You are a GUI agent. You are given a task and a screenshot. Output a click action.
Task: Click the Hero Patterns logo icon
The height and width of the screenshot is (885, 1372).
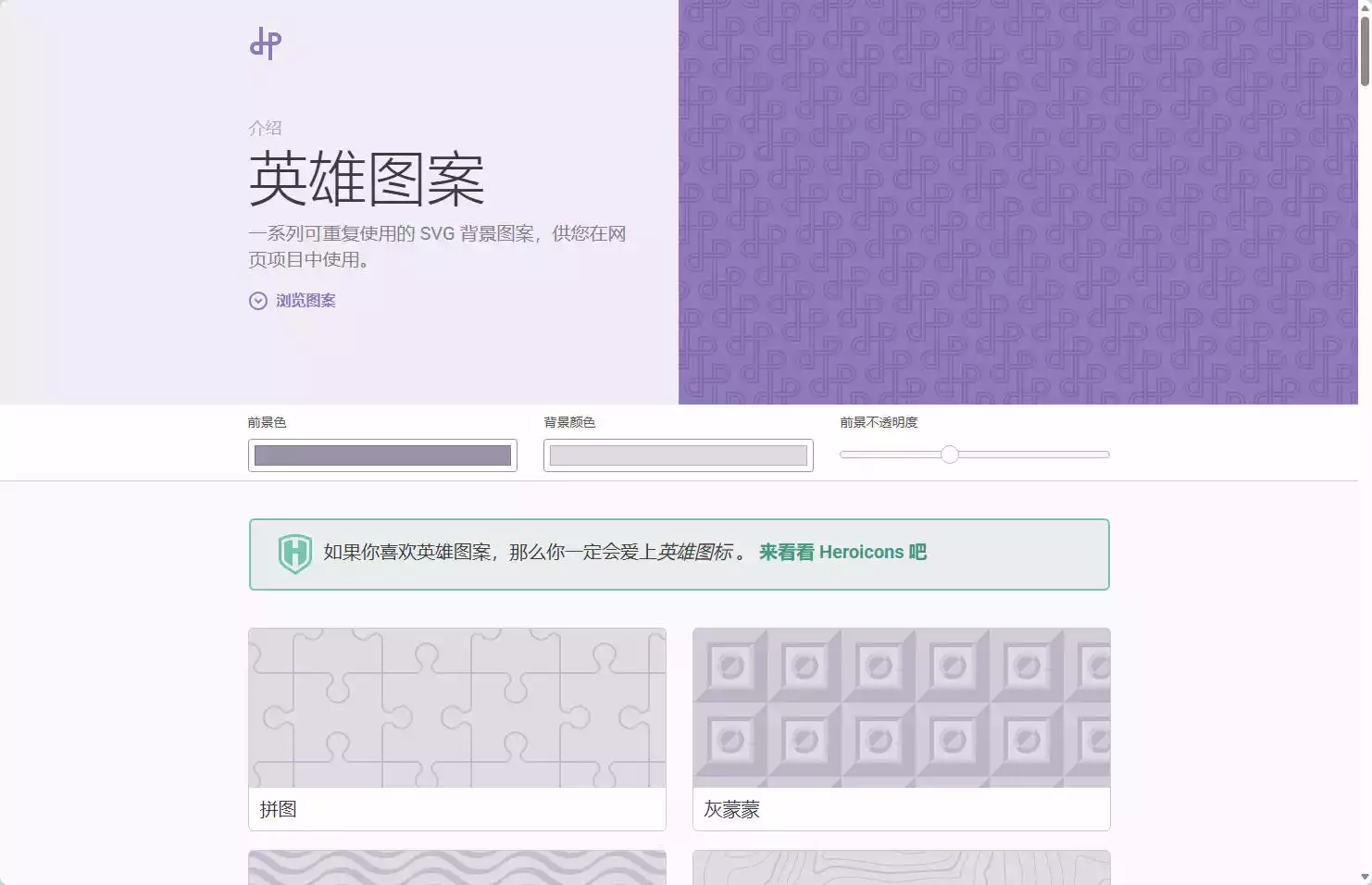click(266, 44)
